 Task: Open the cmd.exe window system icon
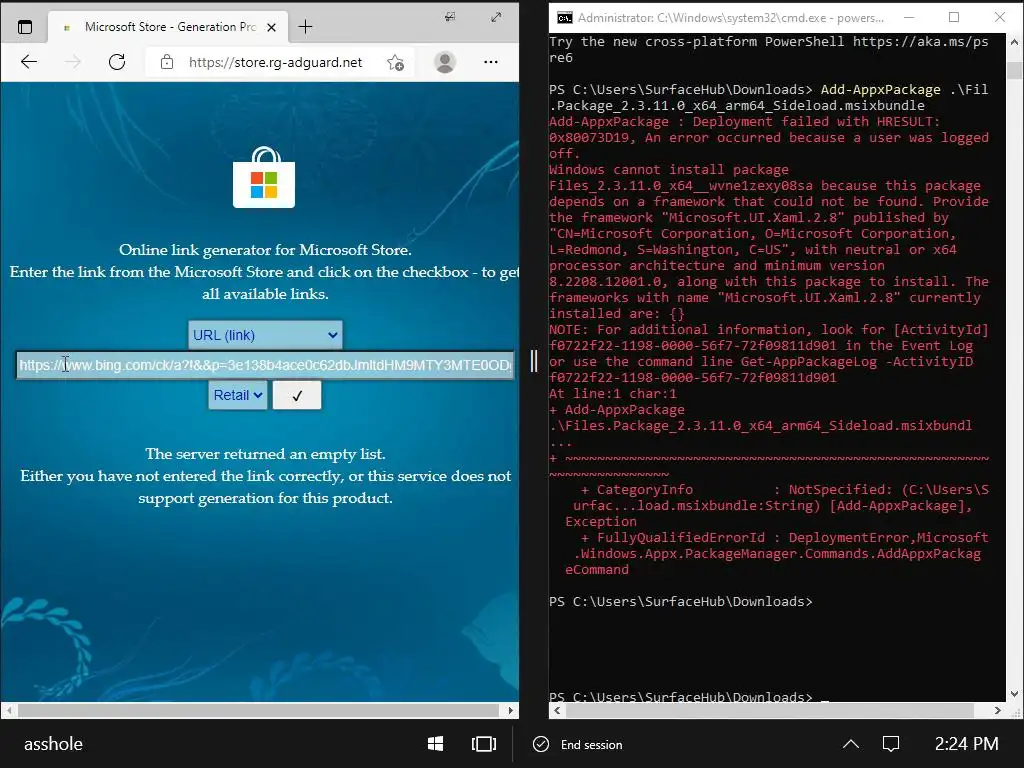564,18
